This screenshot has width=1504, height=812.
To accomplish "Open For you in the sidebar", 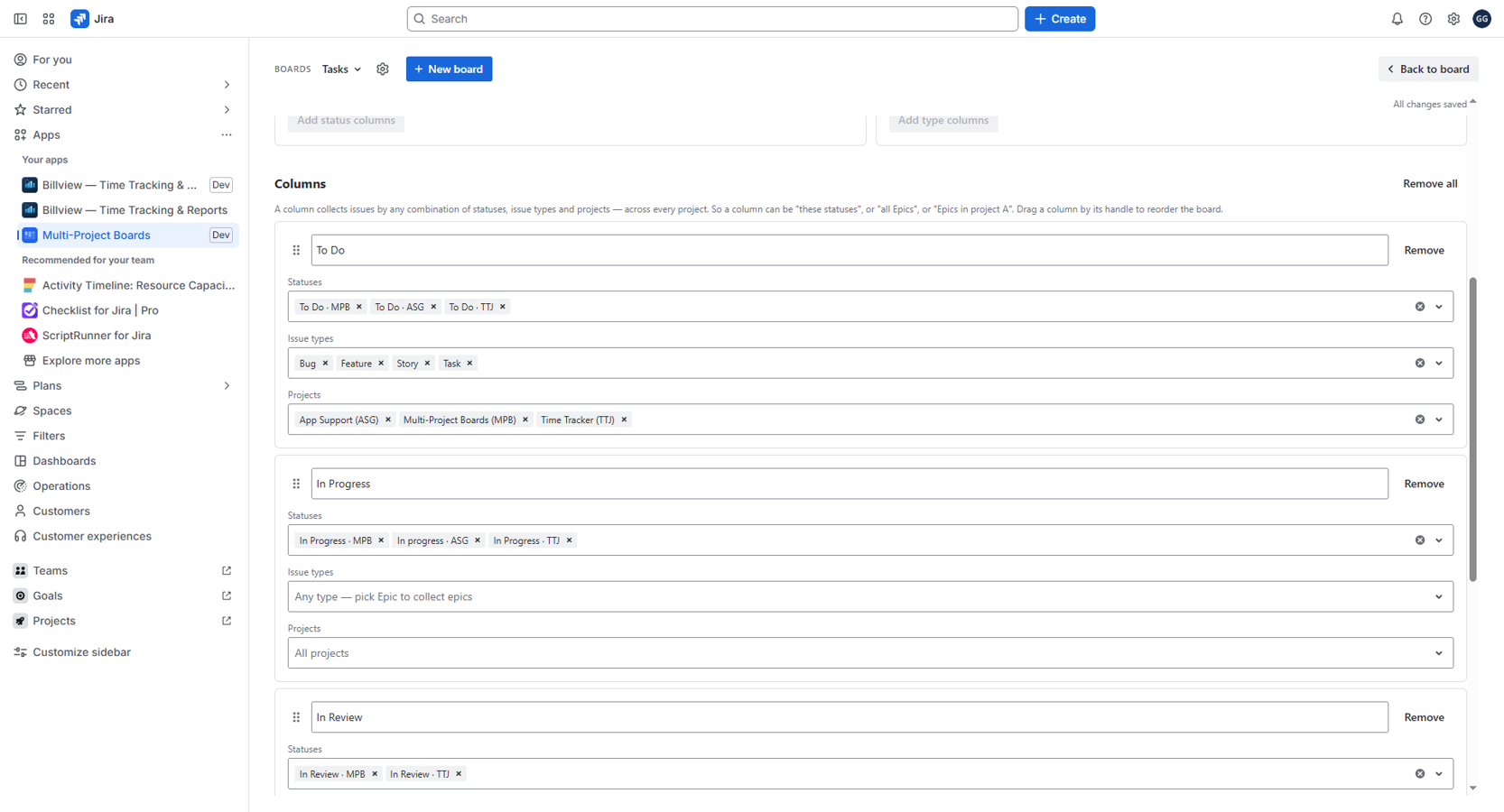I will tap(125, 60).
